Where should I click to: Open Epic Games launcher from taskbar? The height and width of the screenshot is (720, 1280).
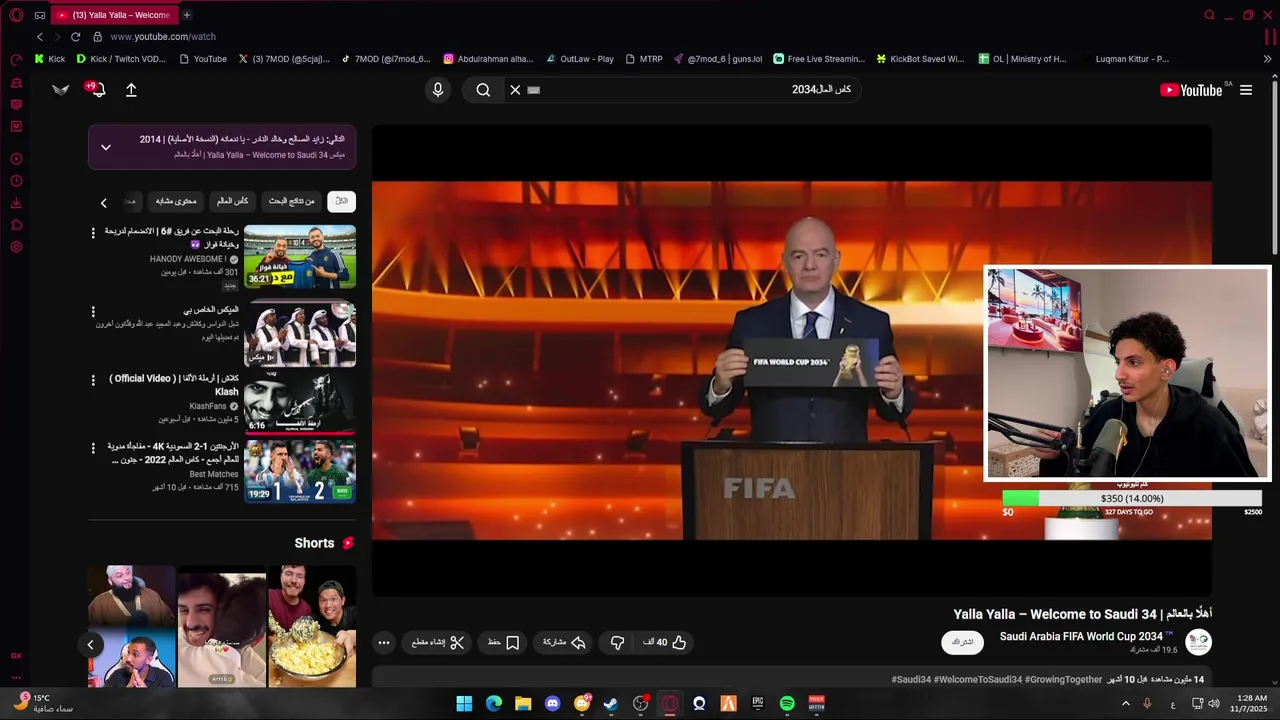758,704
